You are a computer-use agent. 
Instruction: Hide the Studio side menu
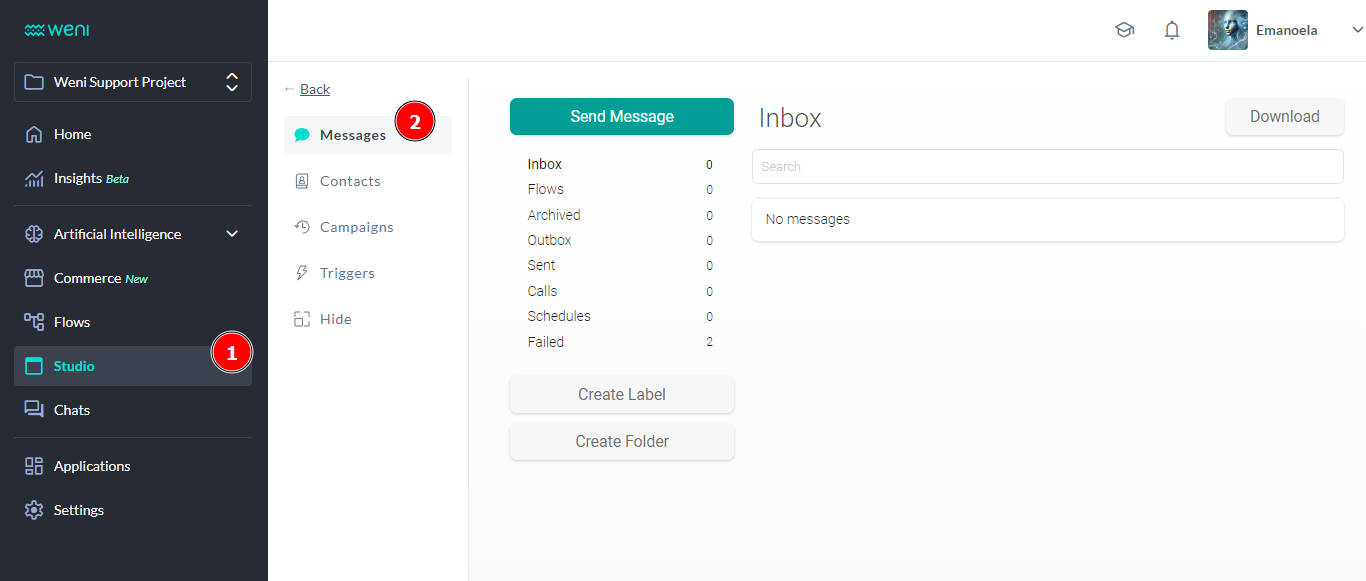pos(335,319)
